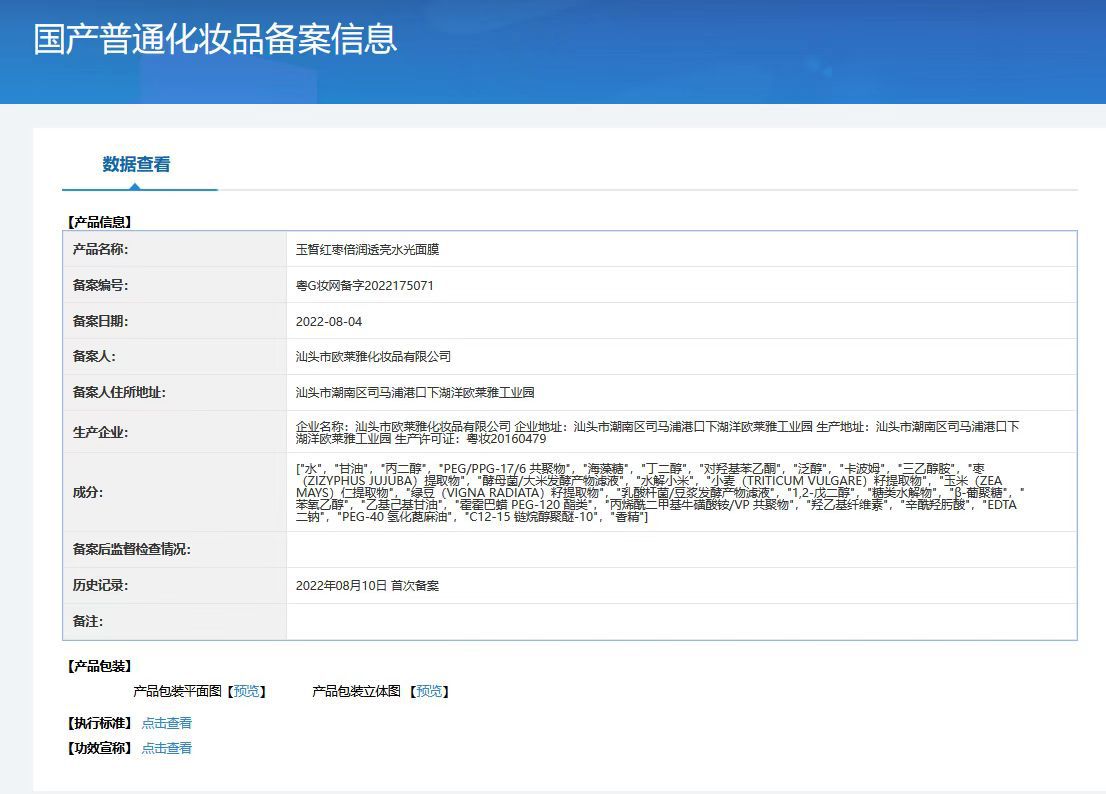1106x794 pixels.
Task: Click the 【执行标准】 label
Action: (x=99, y=723)
